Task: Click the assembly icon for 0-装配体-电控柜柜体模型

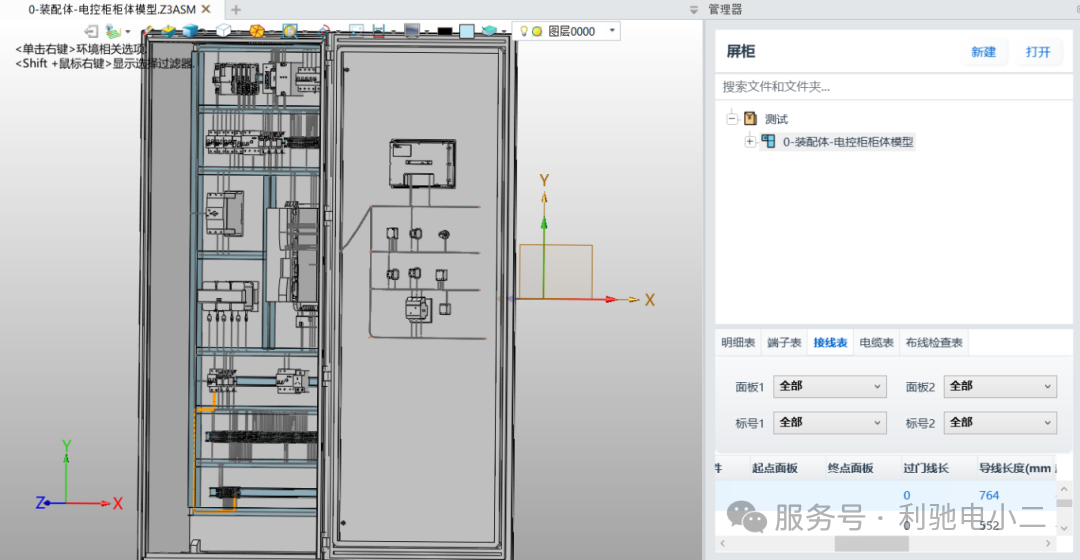Action: point(768,142)
